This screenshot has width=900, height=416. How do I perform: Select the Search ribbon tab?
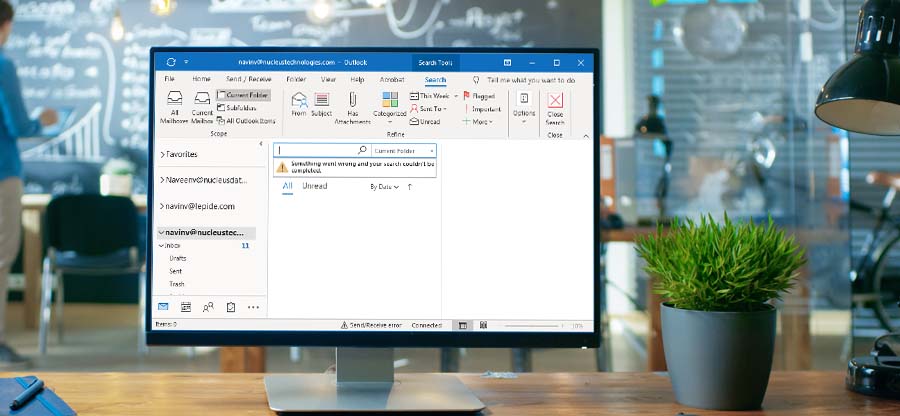tap(436, 80)
